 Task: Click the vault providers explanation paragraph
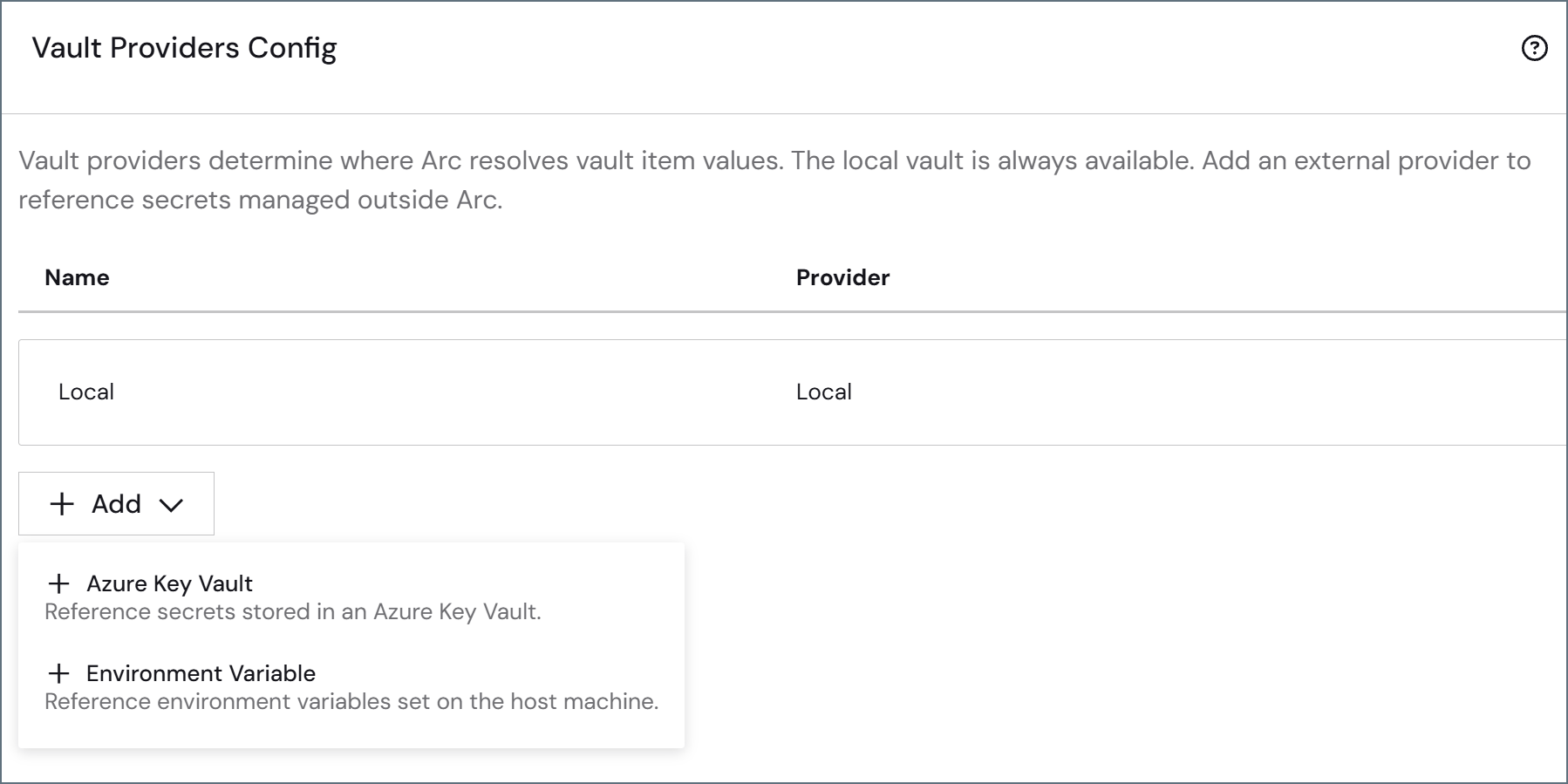click(774, 180)
